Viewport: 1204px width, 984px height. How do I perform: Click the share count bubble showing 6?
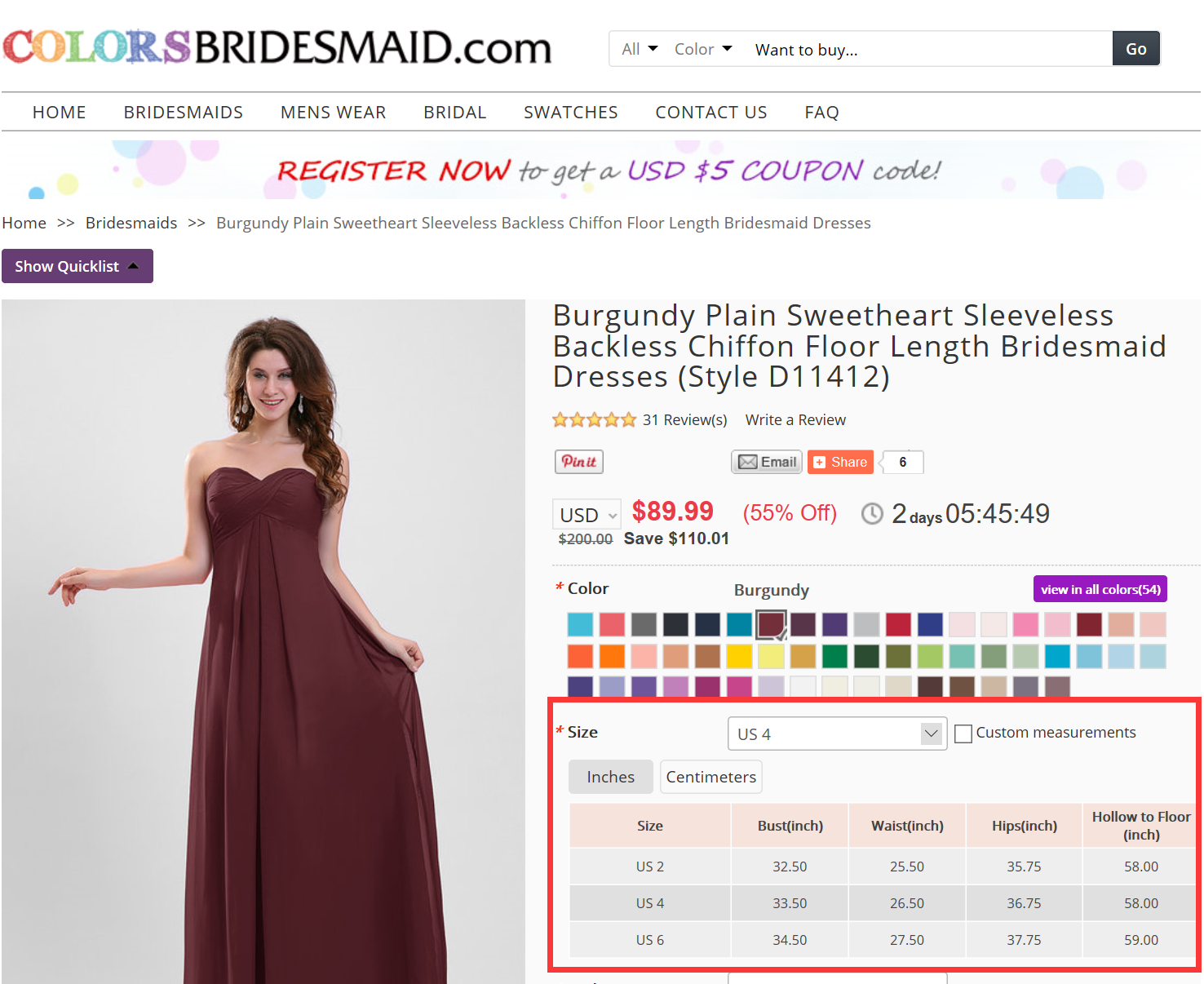[903, 462]
